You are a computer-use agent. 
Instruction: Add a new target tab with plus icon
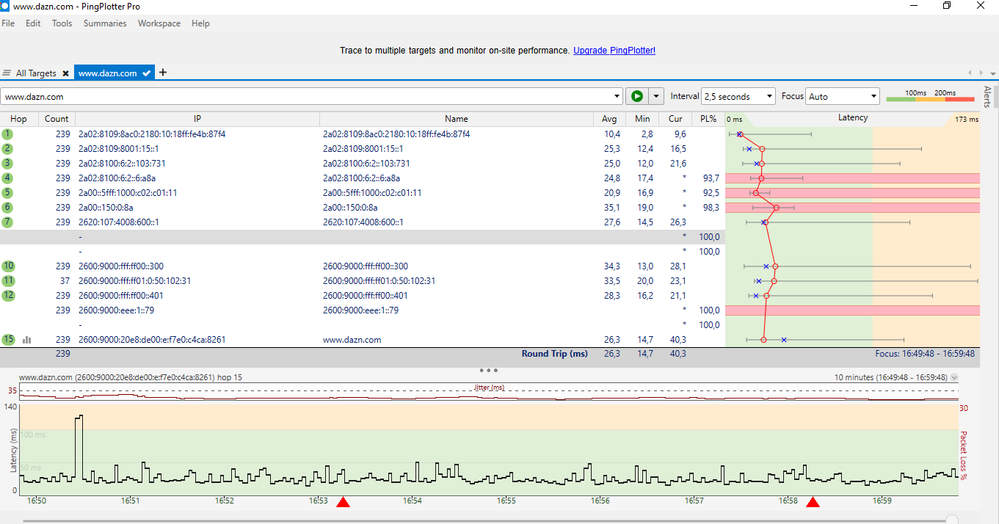point(162,72)
